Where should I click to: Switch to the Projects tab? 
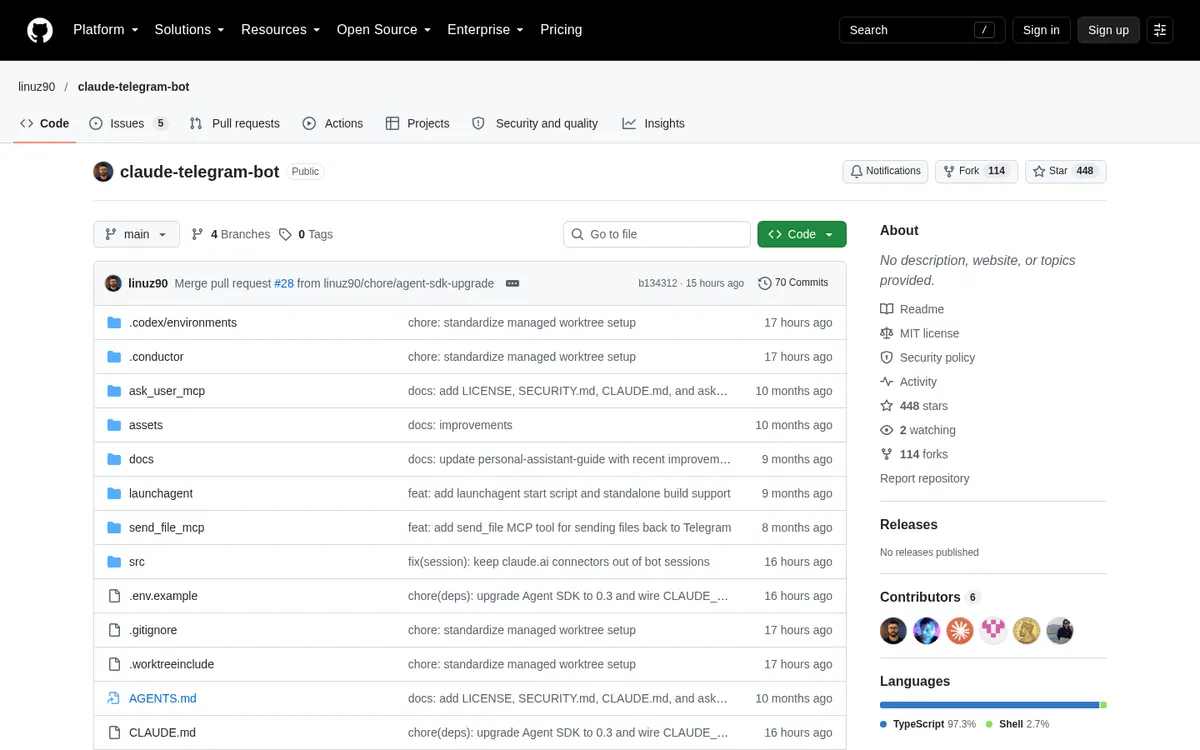(x=418, y=123)
